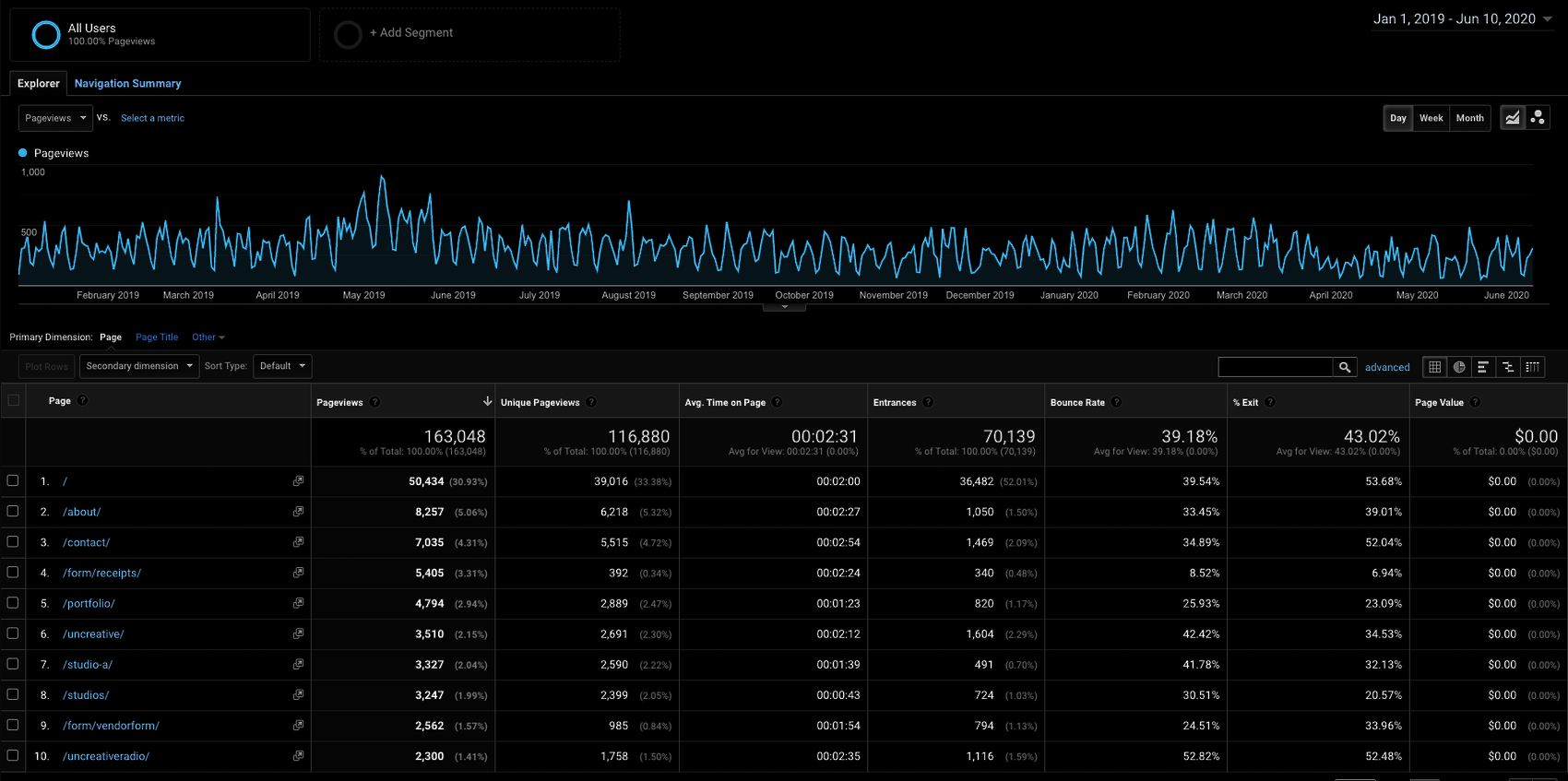Screen dimensions: 1568x781
Task: Switch to line chart view icon
Action: click(1513, 118)
